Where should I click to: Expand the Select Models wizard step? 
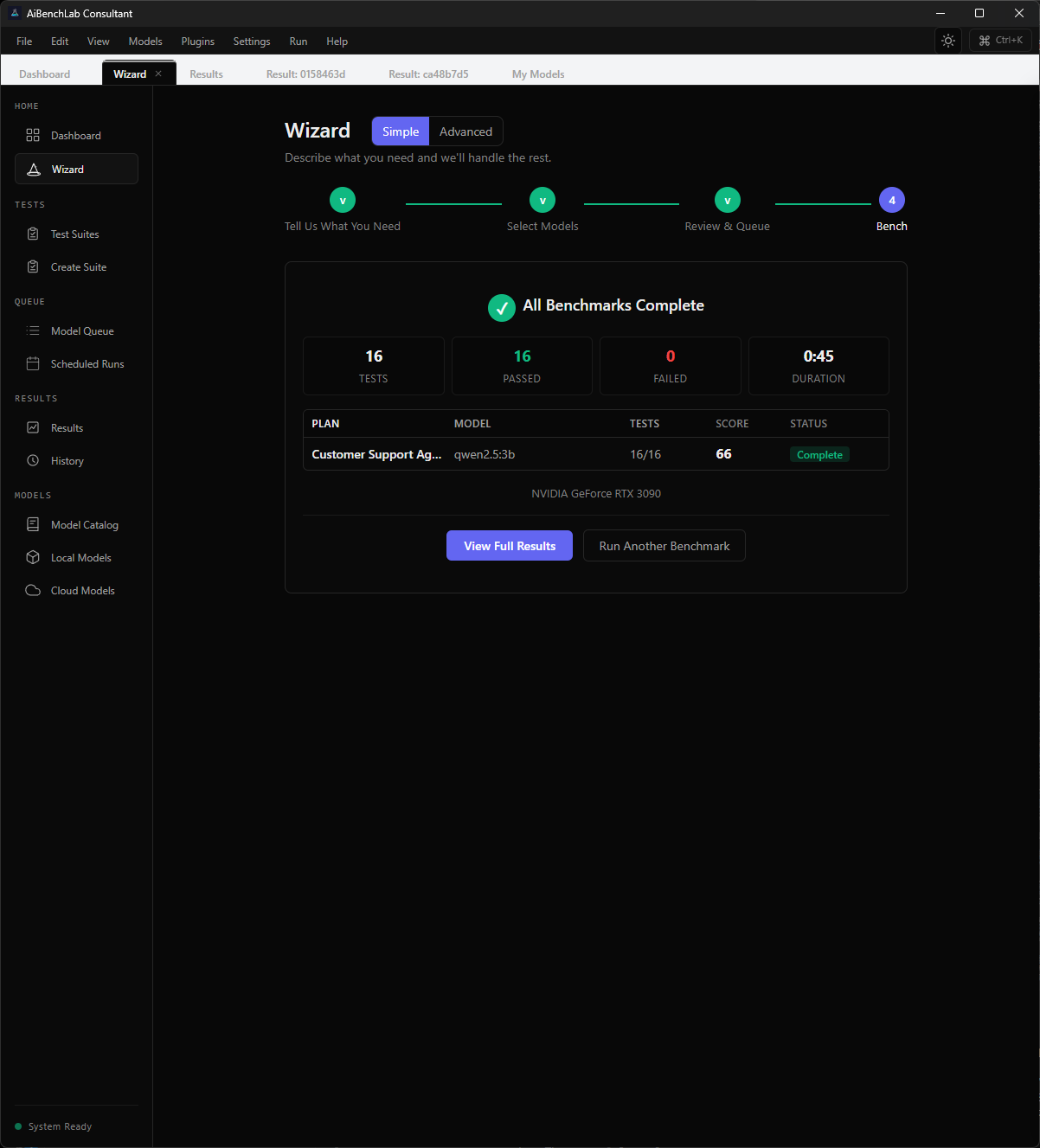click(x=542, y=199)
